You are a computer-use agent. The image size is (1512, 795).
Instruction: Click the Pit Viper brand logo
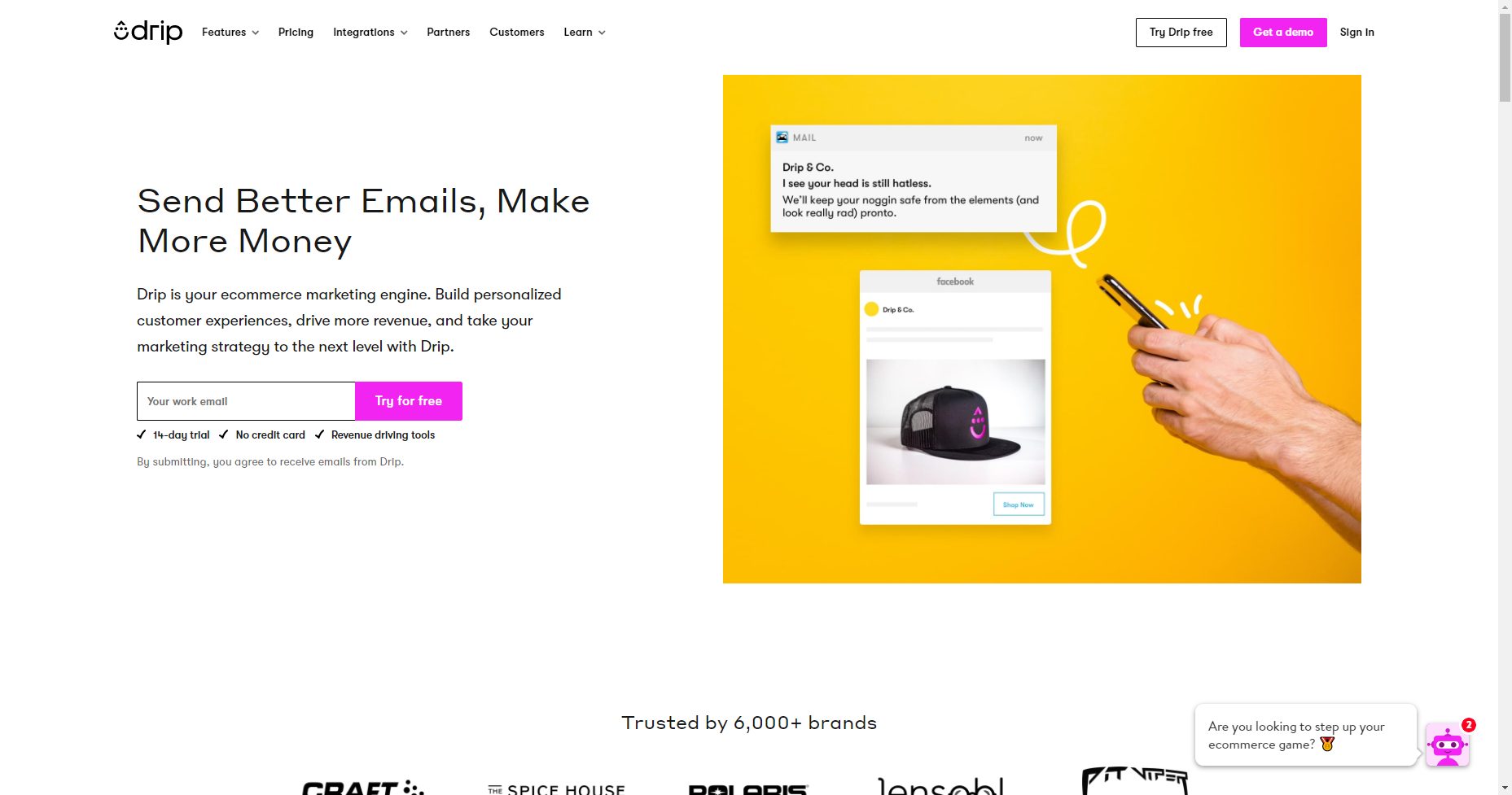(1135, 780)
